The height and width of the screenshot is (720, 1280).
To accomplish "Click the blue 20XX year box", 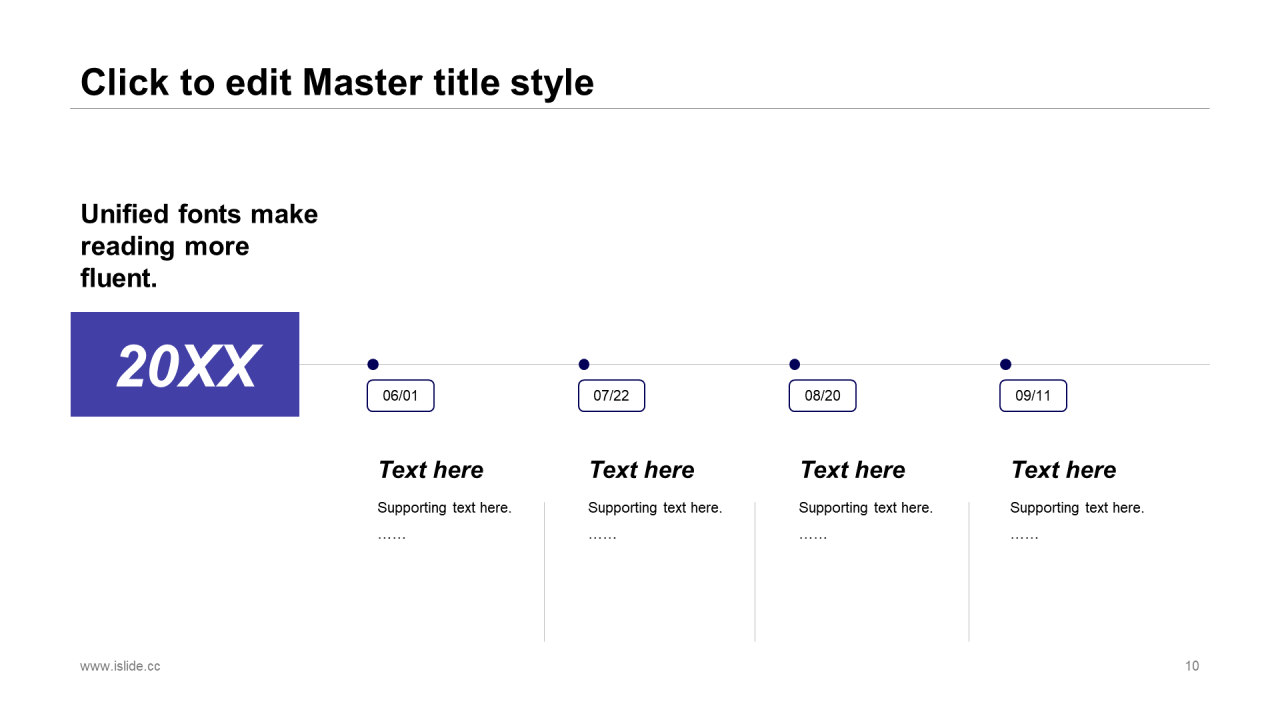I will tap(185, 364).
